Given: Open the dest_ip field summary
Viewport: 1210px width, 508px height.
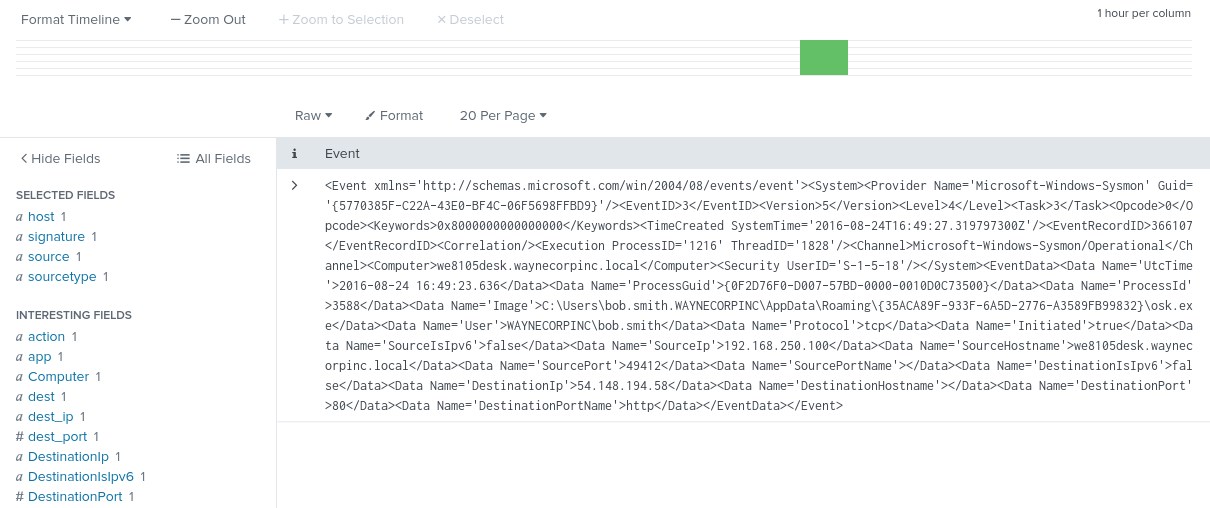Looking at the screenshot, I should click(x=50, y=416).
